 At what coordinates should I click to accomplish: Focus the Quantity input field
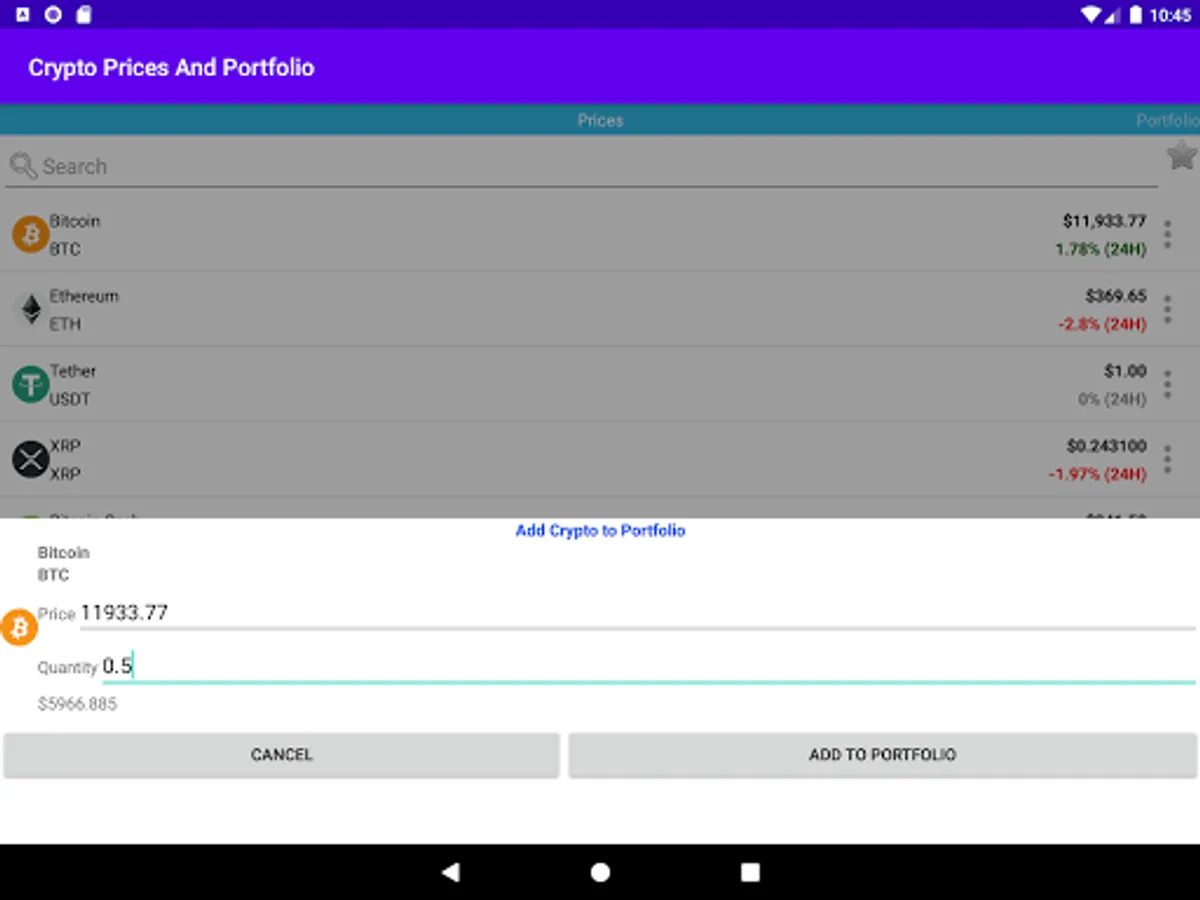pyautogui.click(x=649, y=666)
